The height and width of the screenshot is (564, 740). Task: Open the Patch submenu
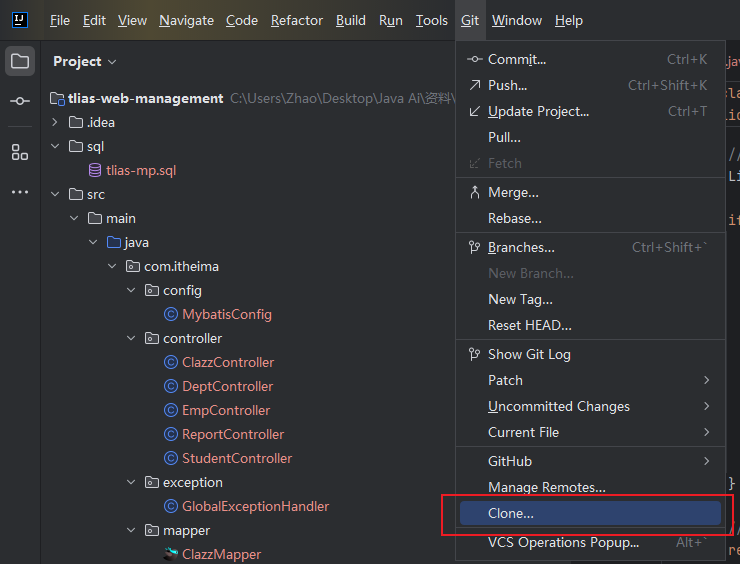[590, 380]
